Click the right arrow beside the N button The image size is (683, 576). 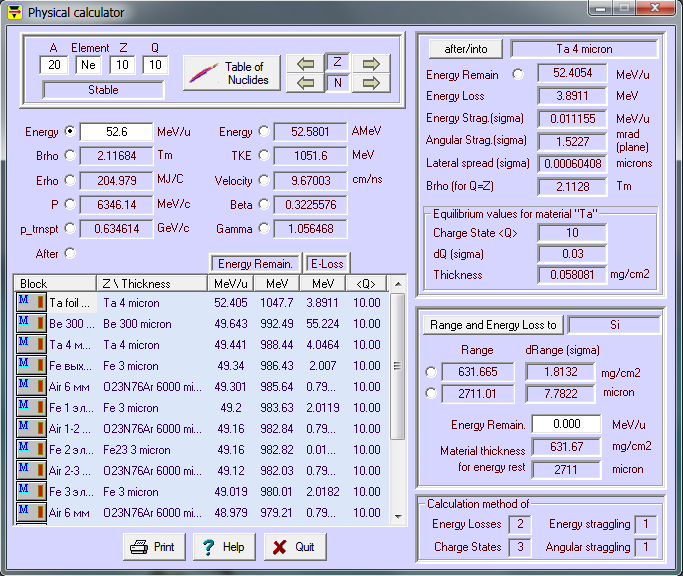coord(370,82)
